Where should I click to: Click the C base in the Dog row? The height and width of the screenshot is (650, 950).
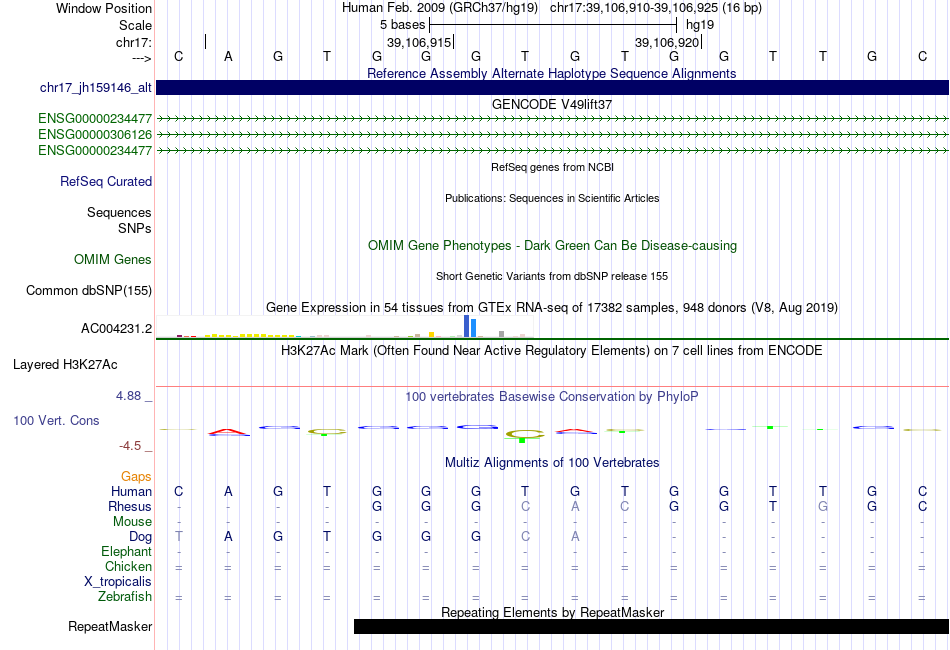click(525, 536)
